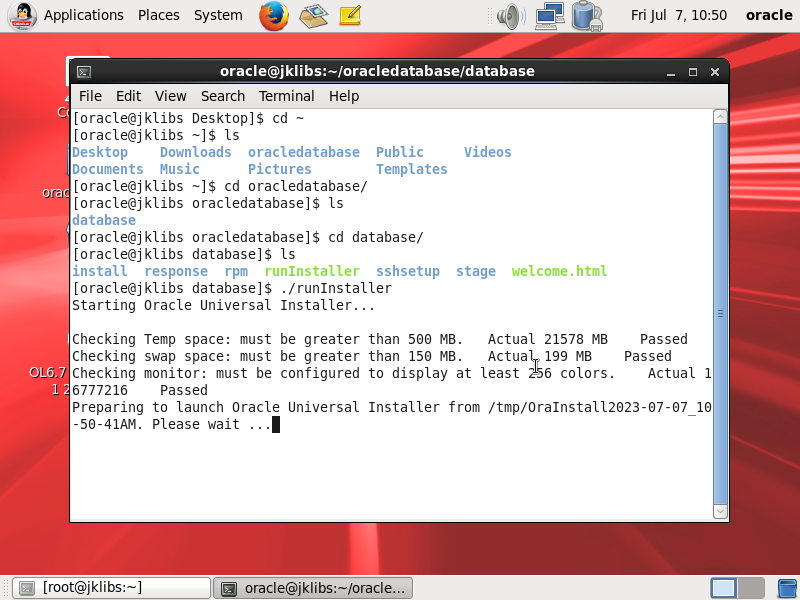Screen dimensions: 800x600
Task: Click the "Checking swap space" output line
Action: (x=372, y=356)
